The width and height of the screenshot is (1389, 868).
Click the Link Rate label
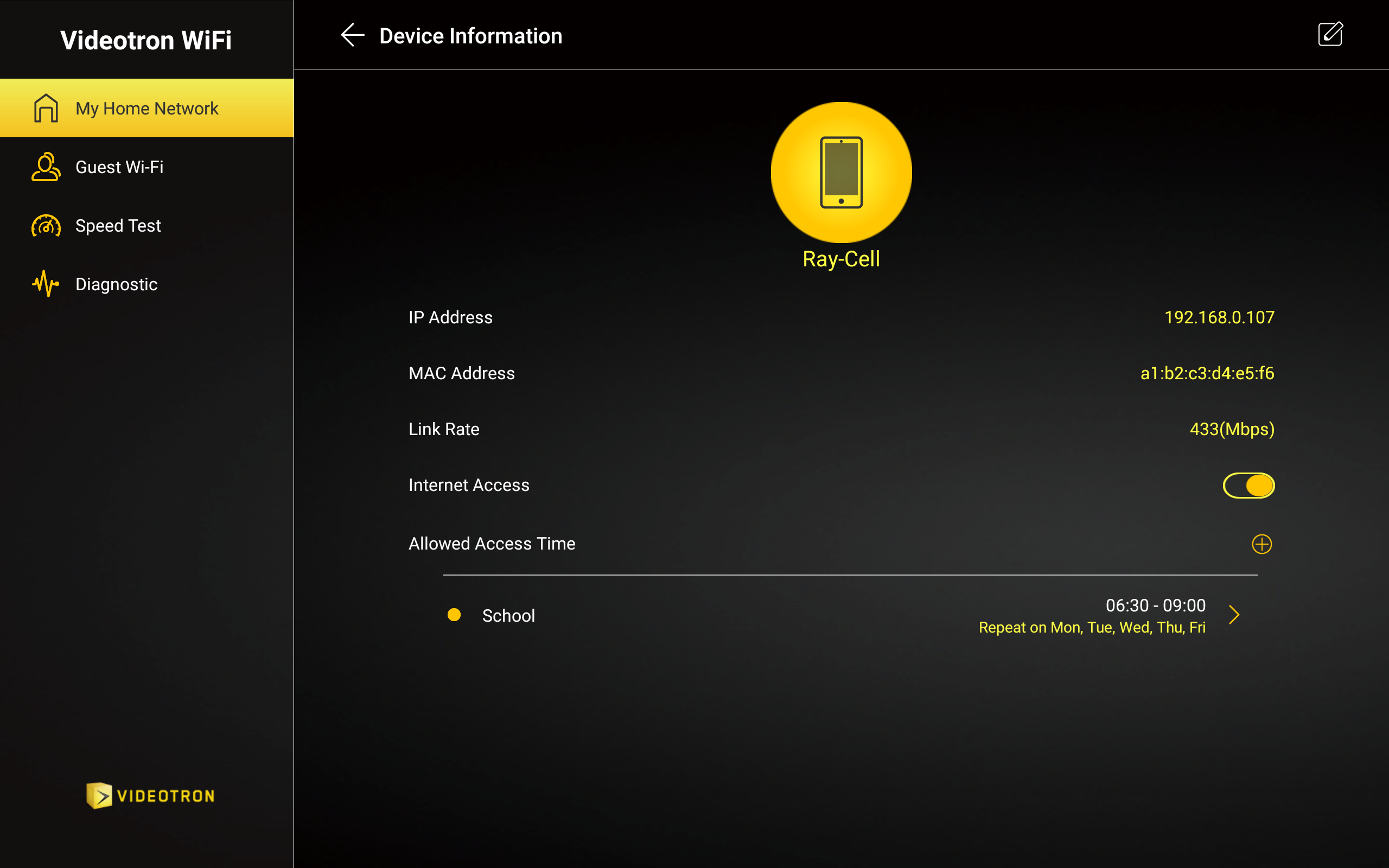pos(444,430)
